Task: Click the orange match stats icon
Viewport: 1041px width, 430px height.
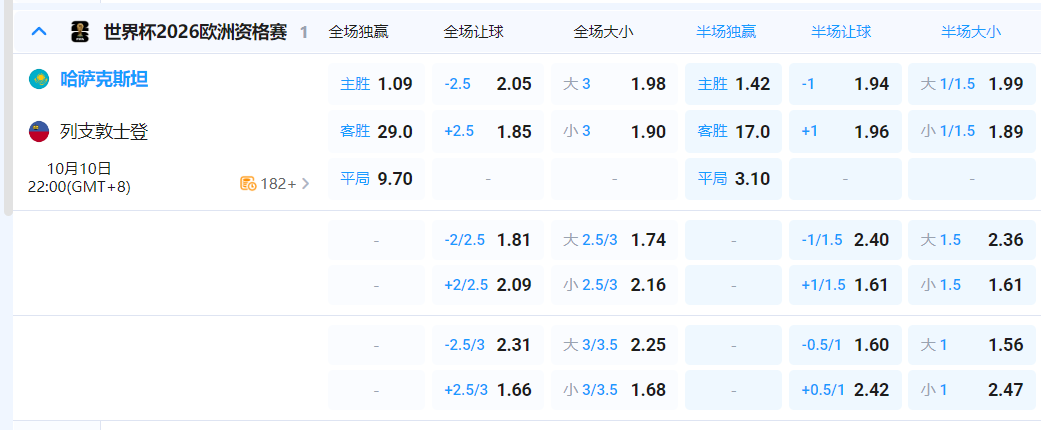Action: (x=248, y=183)
